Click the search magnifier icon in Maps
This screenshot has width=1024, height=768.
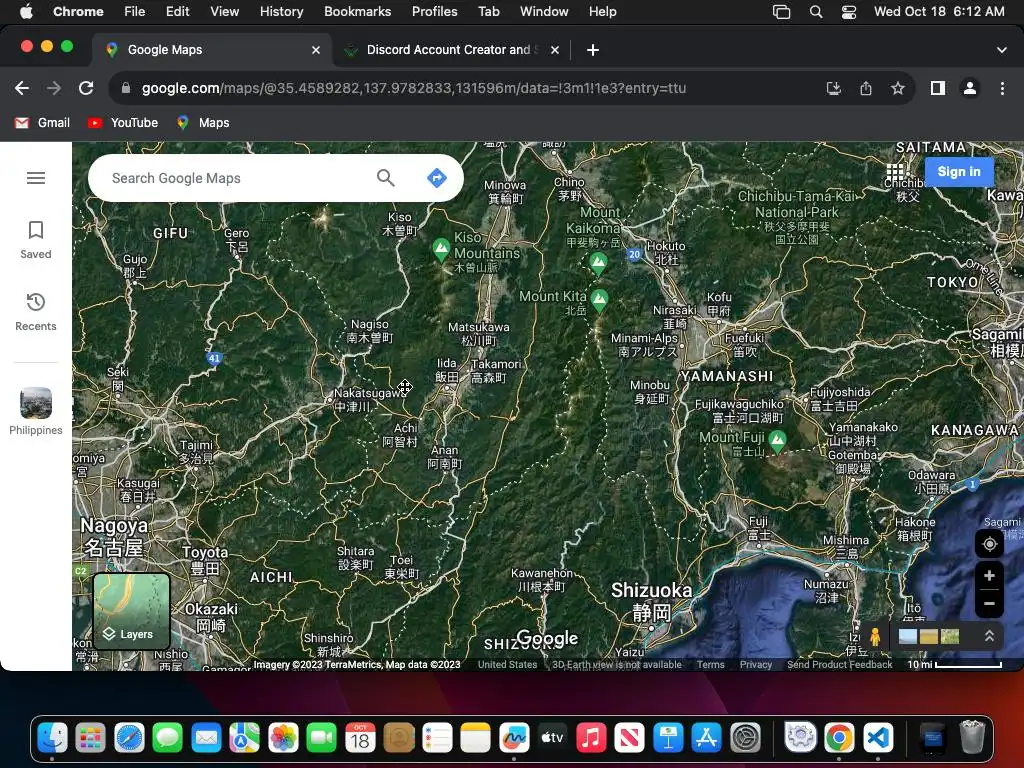(385, 178)
